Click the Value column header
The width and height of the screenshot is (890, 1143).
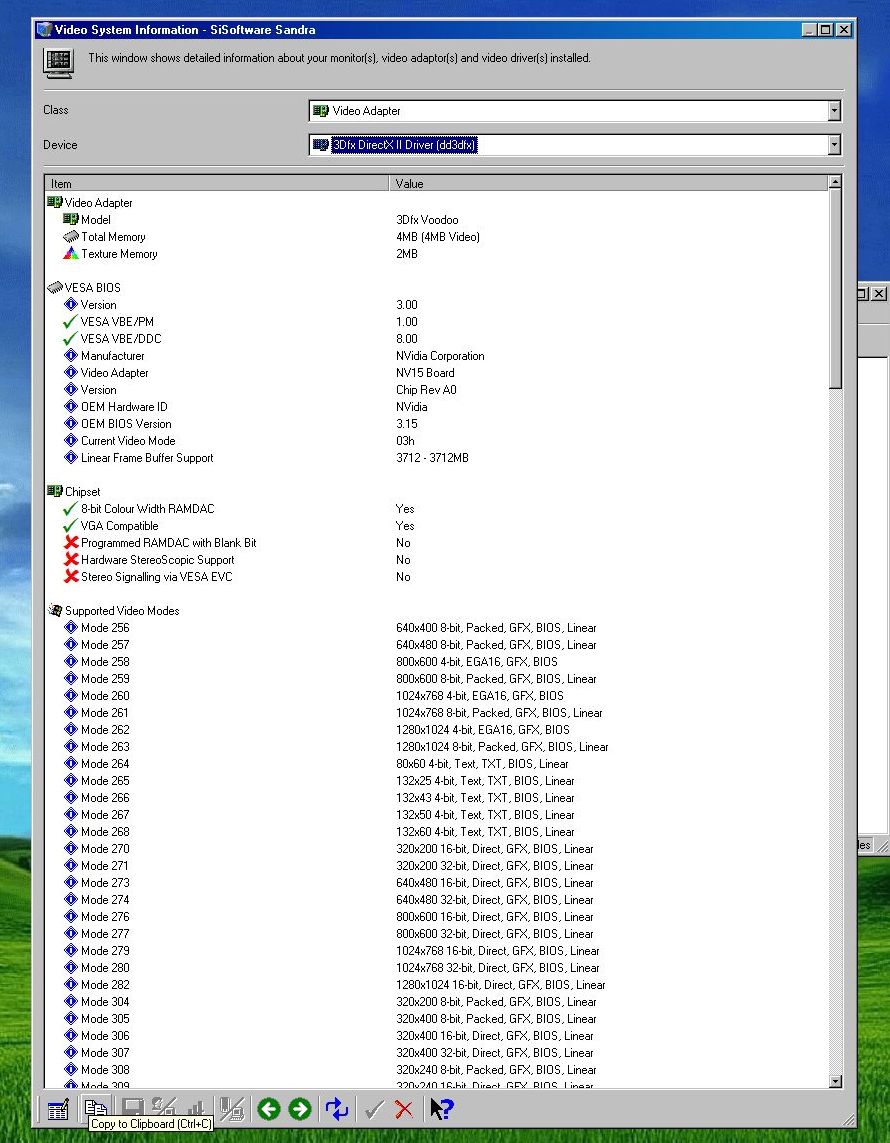point(609,184)
